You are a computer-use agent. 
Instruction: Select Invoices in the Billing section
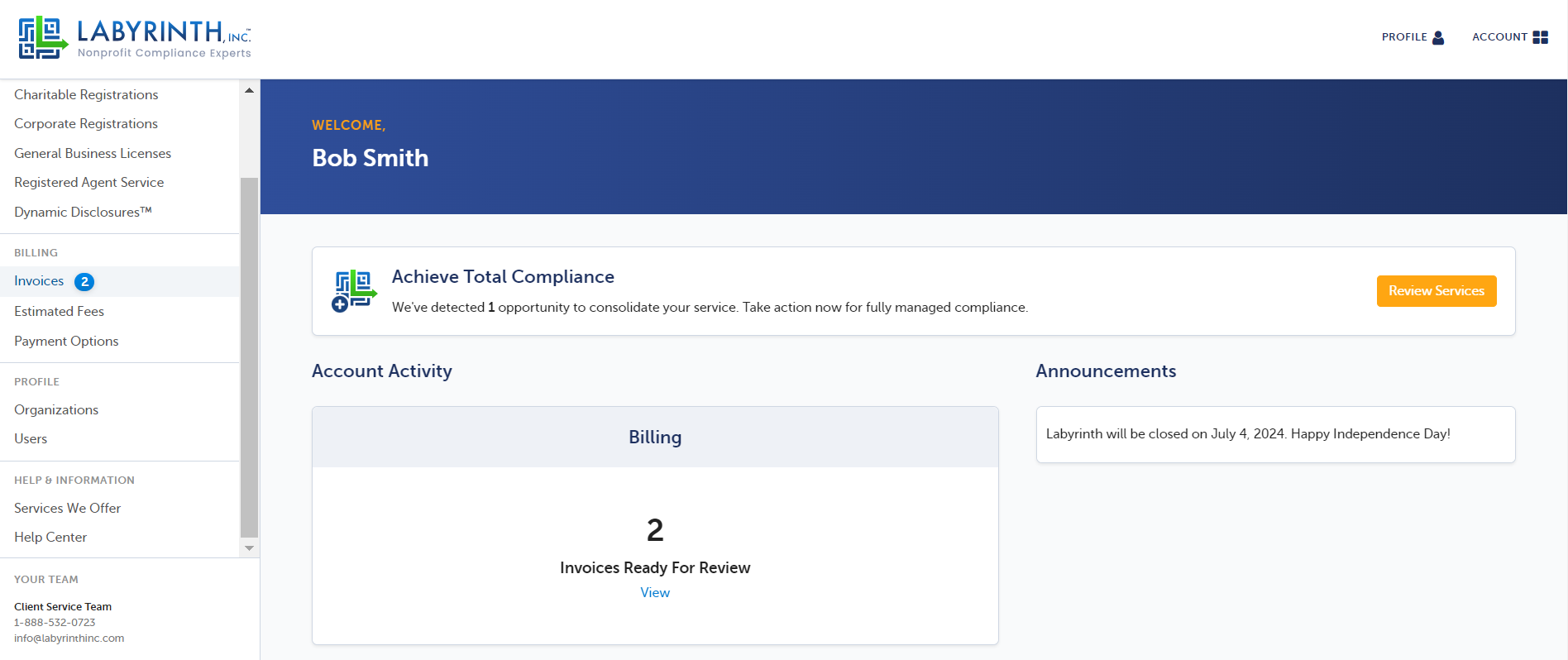tap(39, 281)
